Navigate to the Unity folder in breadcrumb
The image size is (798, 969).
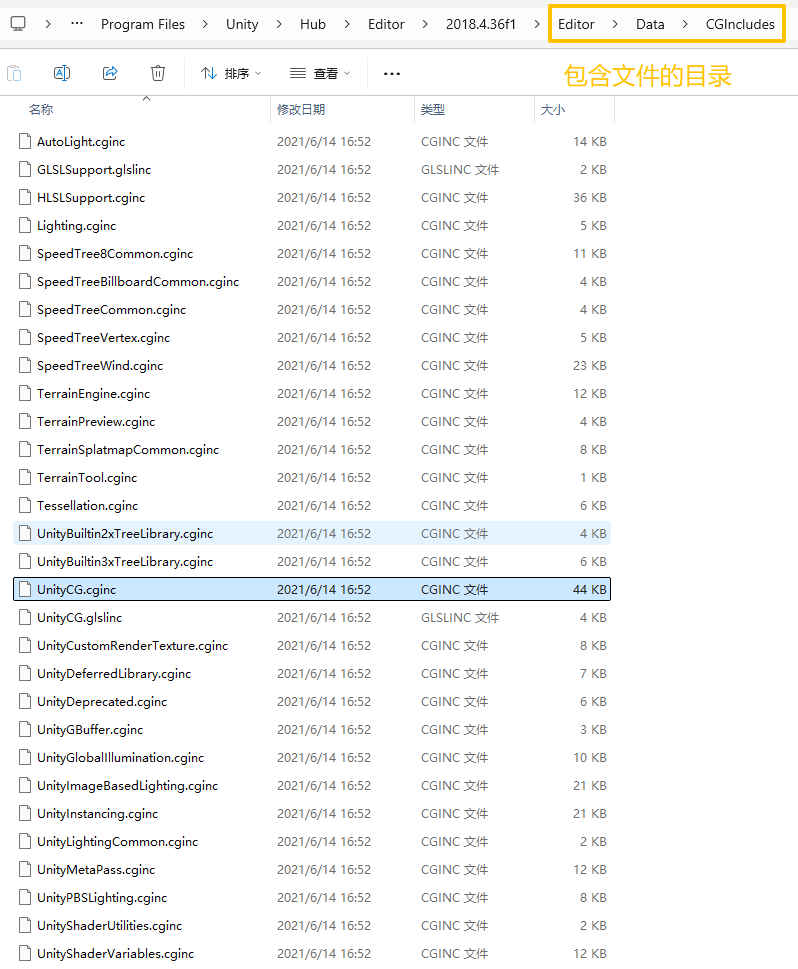click(242, 24)
